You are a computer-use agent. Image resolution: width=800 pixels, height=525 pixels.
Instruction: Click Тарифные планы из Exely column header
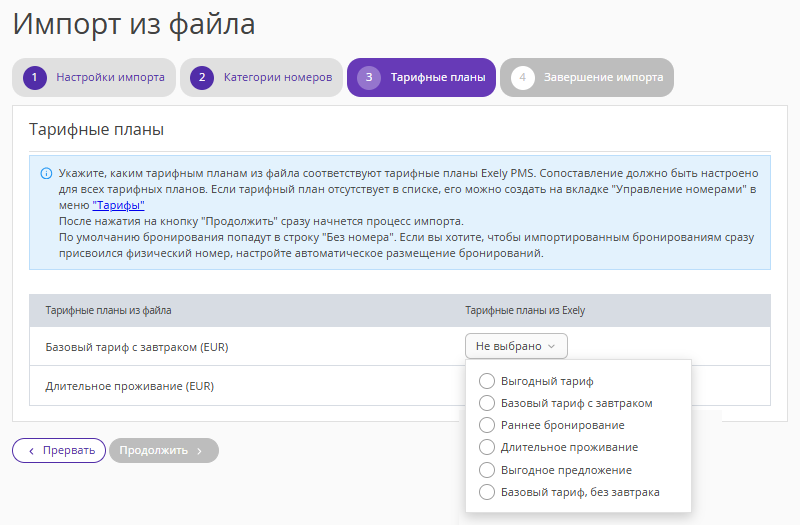[525, 310]
